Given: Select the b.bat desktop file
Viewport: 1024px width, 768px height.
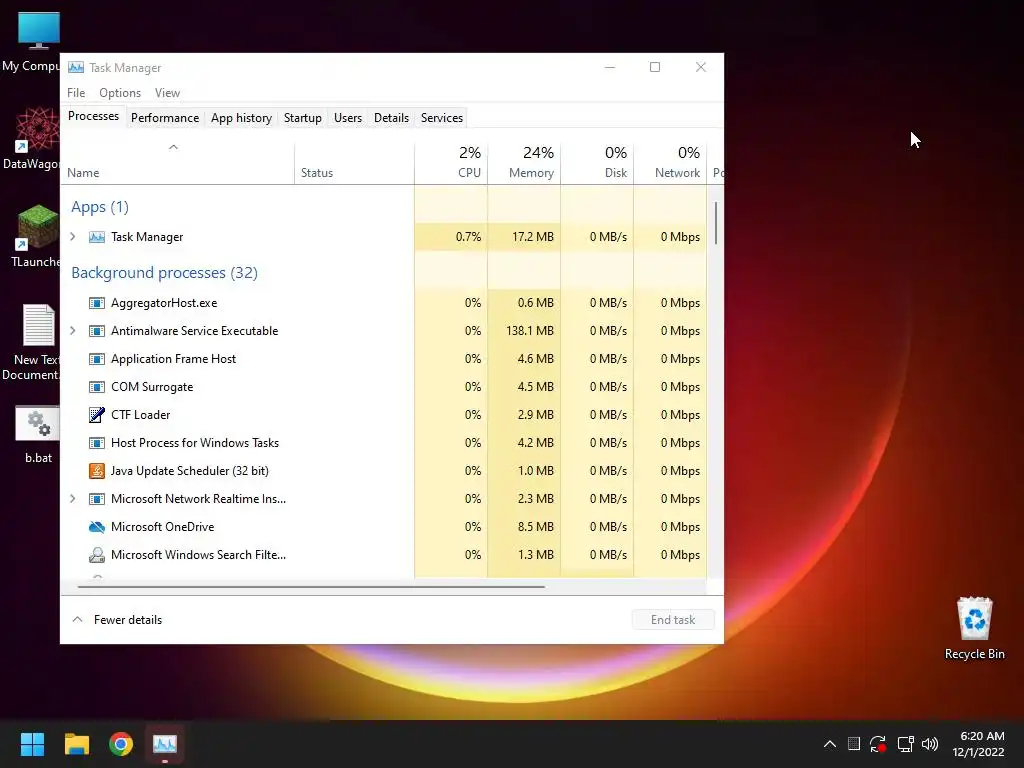Looking at the screenshot, I should point(38,435).
